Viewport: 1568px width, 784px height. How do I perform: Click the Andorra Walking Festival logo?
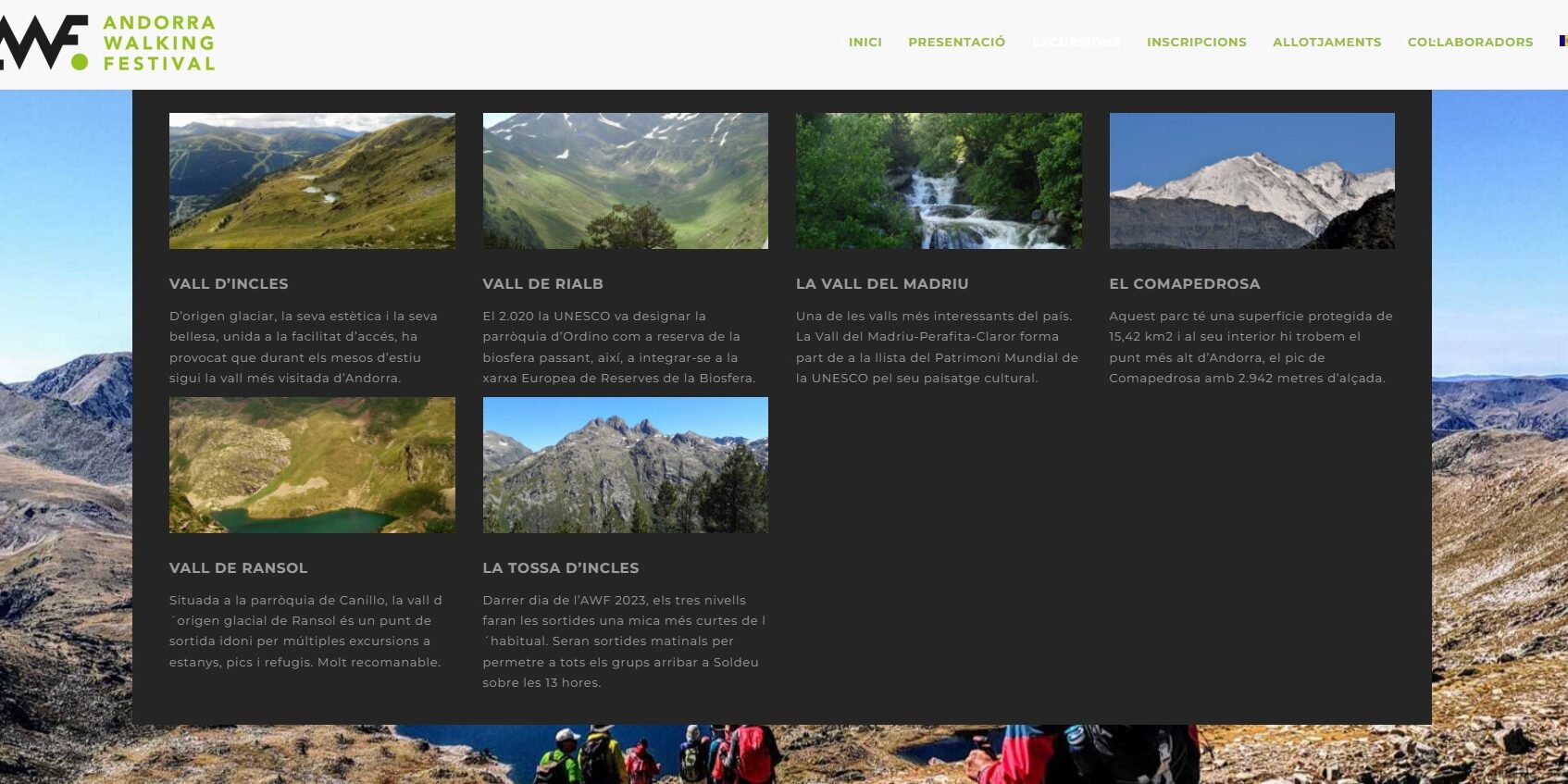tap(107, 43)
